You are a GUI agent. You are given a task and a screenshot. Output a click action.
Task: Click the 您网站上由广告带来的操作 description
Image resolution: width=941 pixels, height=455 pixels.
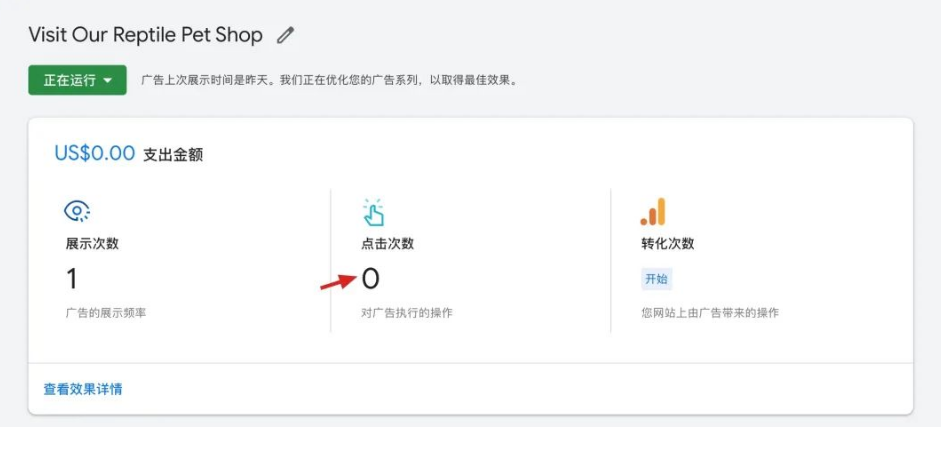pyautogui.click(x=709, y=313)
